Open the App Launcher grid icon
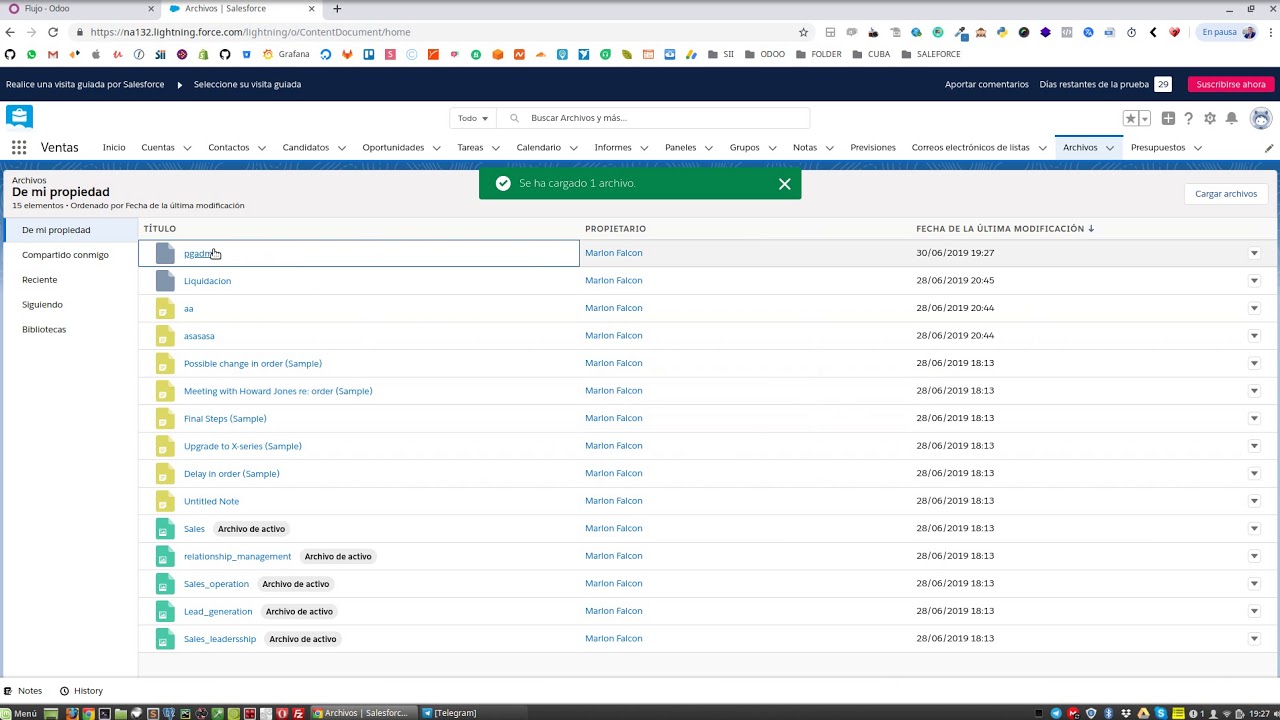Viewport: 1280px width, 720px height. (x=19, y=148)
